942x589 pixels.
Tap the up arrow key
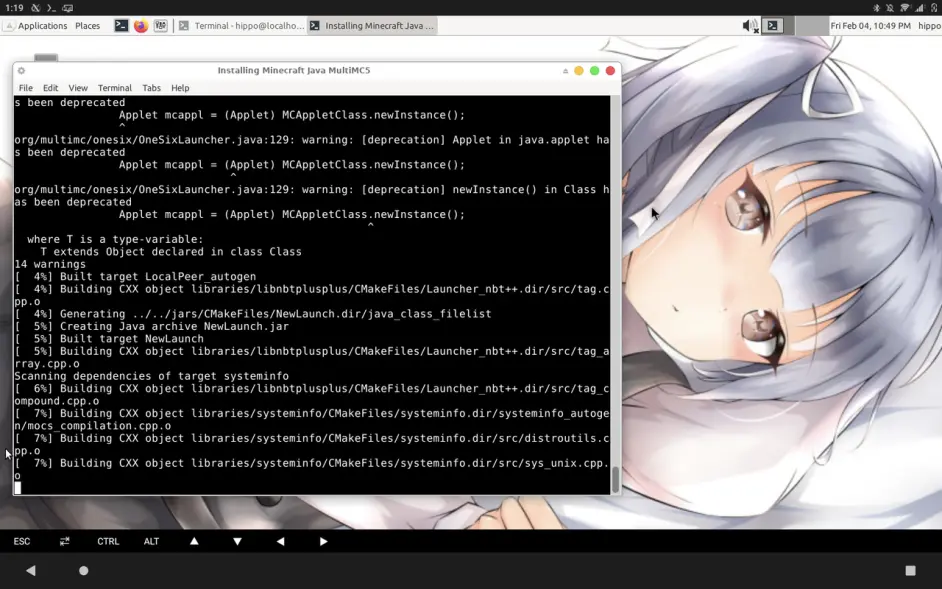(x=194, y=542)
